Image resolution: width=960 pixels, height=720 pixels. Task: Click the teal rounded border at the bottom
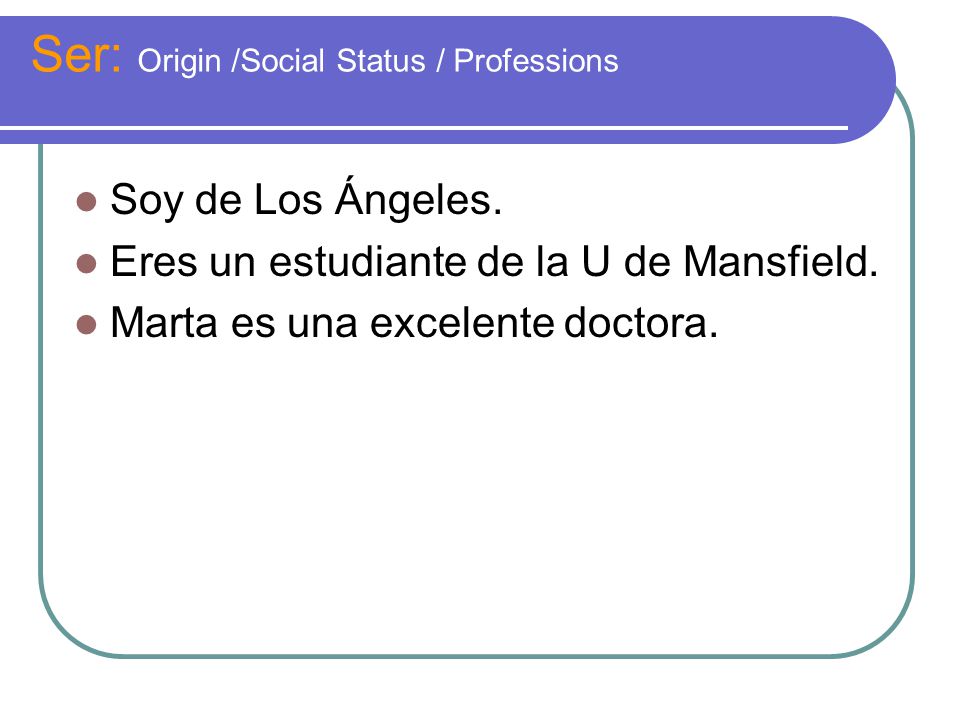[x=478, y=656]
